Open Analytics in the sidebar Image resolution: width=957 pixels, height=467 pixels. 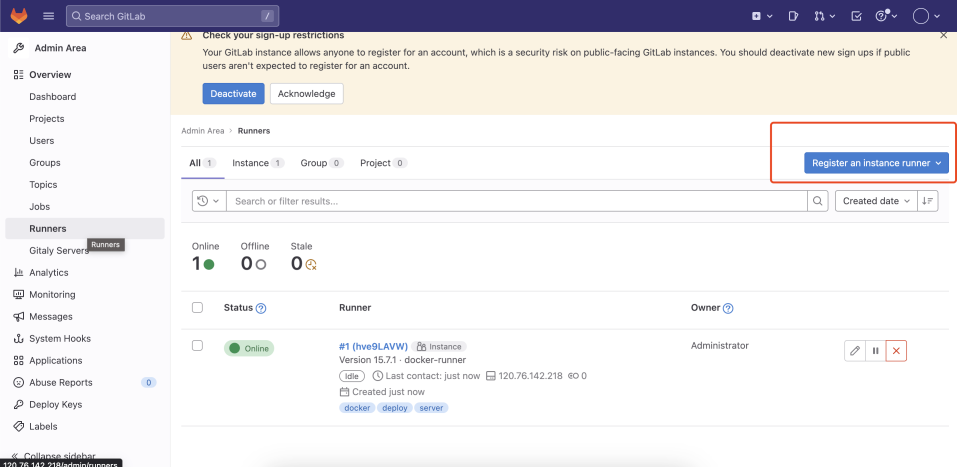coord(85,272)
